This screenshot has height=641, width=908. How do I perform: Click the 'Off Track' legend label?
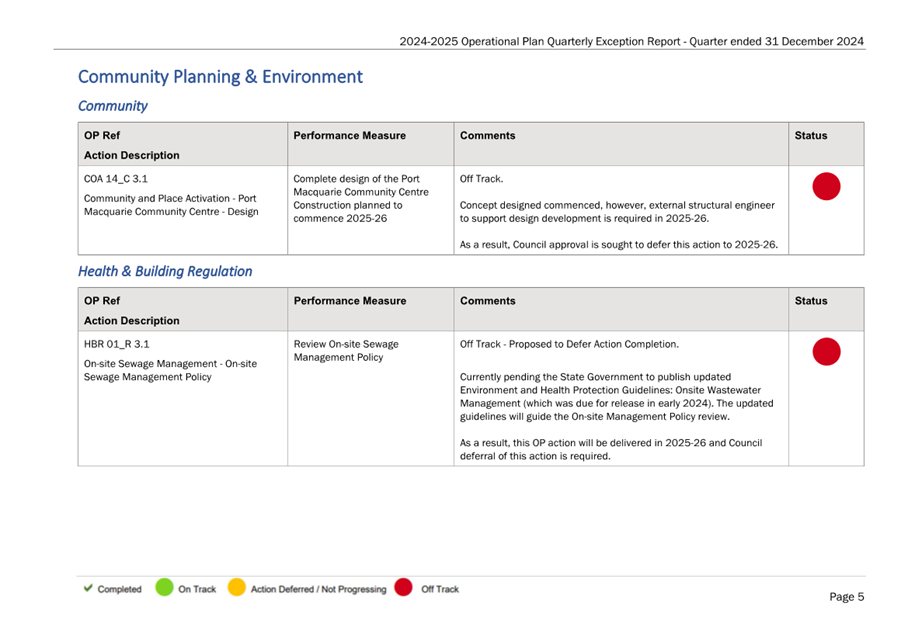point(440,589)
